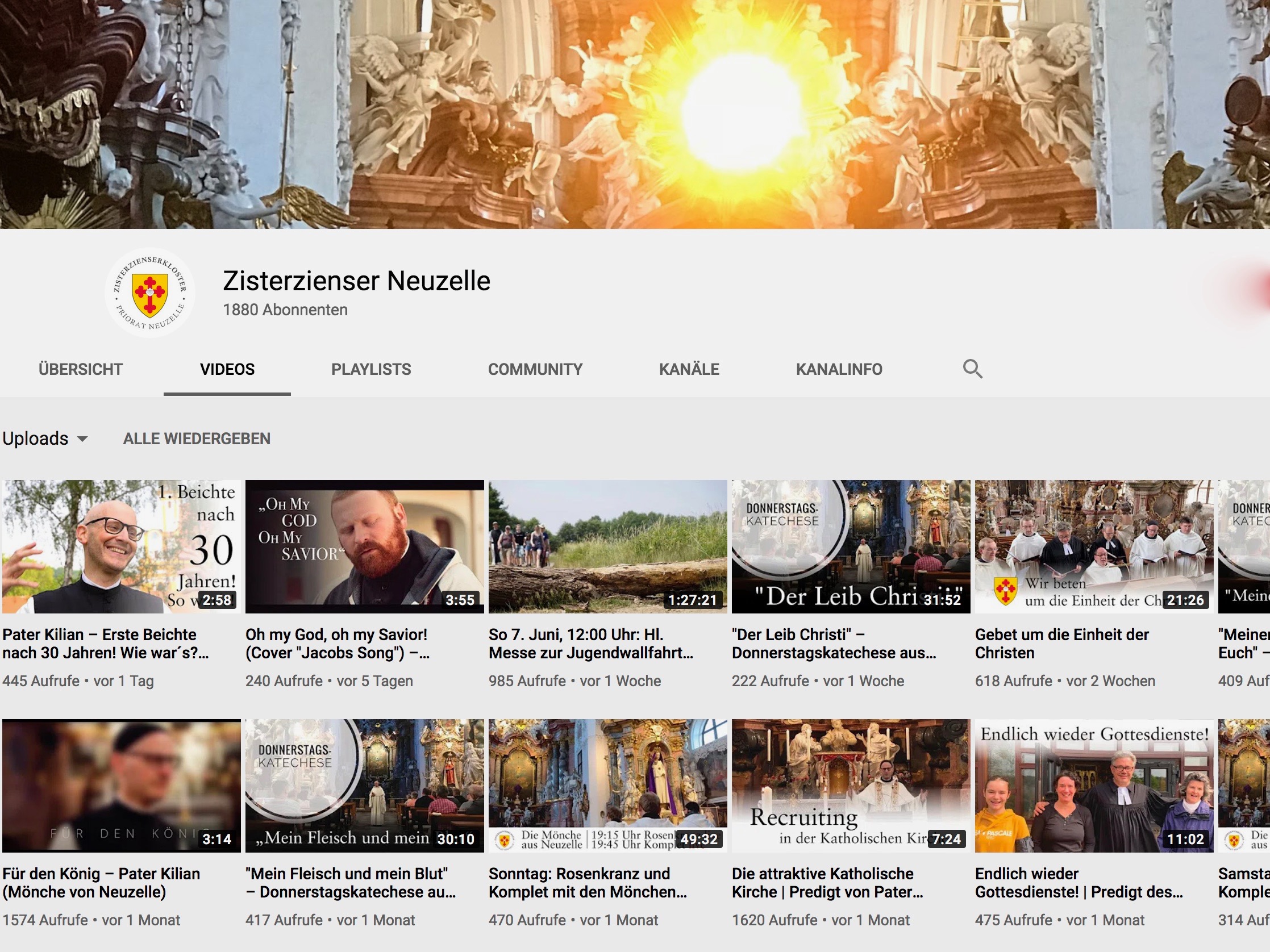The width and height of the screenshot is (1270, 952).
Task: Click '240 Aufrufe • vor 5 Tagen' text
Action: [330, 681]
